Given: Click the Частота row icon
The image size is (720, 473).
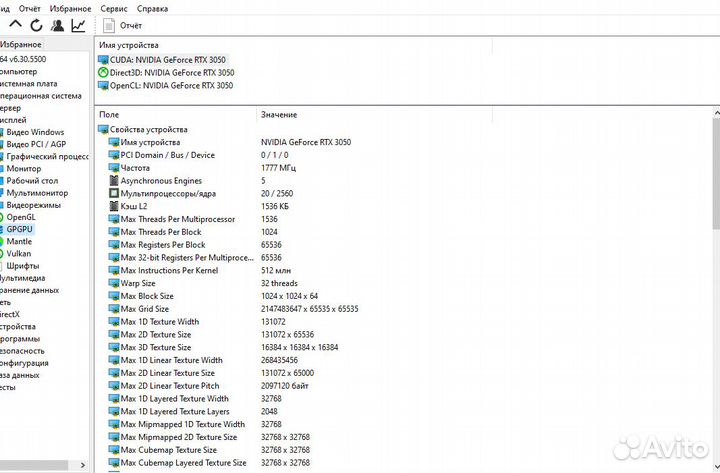Looking at the screenshot, I should [x=113, y=168].
